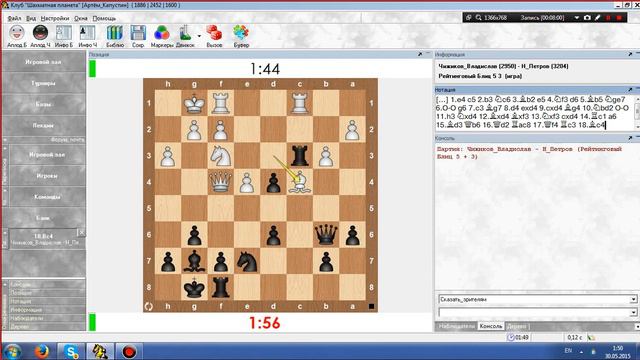Pin the Нотация panel arrow icon
Viewport: 640px width, 360px height.
630,89
